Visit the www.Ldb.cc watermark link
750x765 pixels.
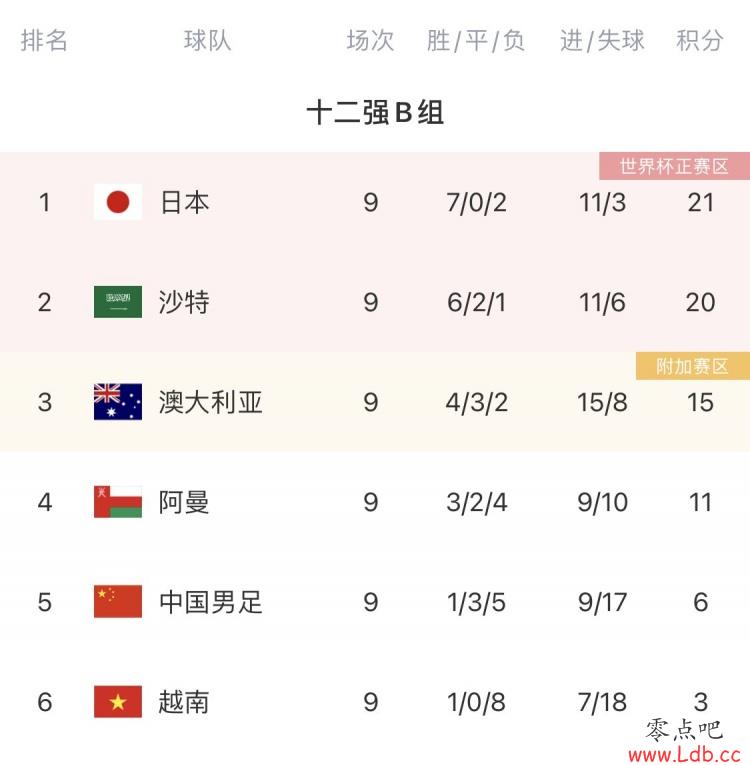(x=685, y=755)
